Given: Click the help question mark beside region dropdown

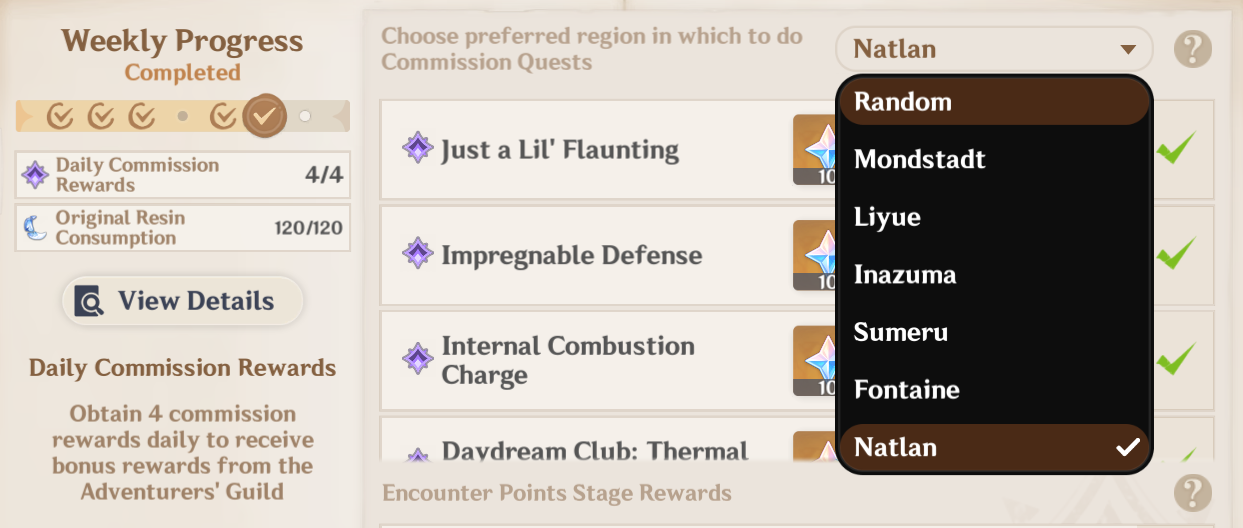Looking at the screenshot, I should pyautogui.click(x=1193, y=49).
